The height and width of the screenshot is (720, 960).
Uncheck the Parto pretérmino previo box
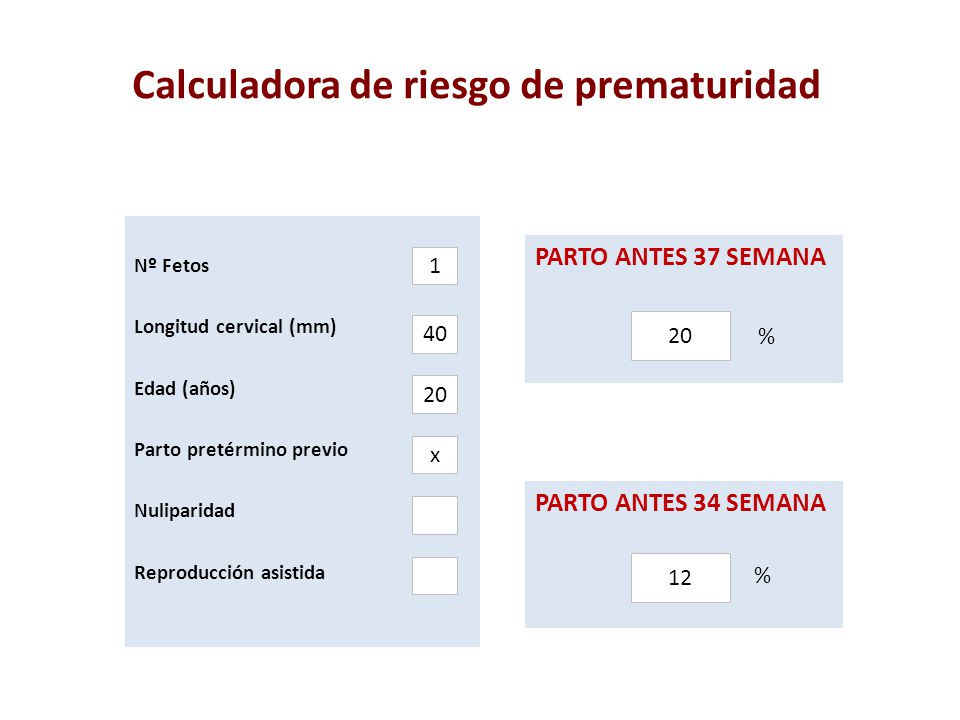tap(435, 455)
